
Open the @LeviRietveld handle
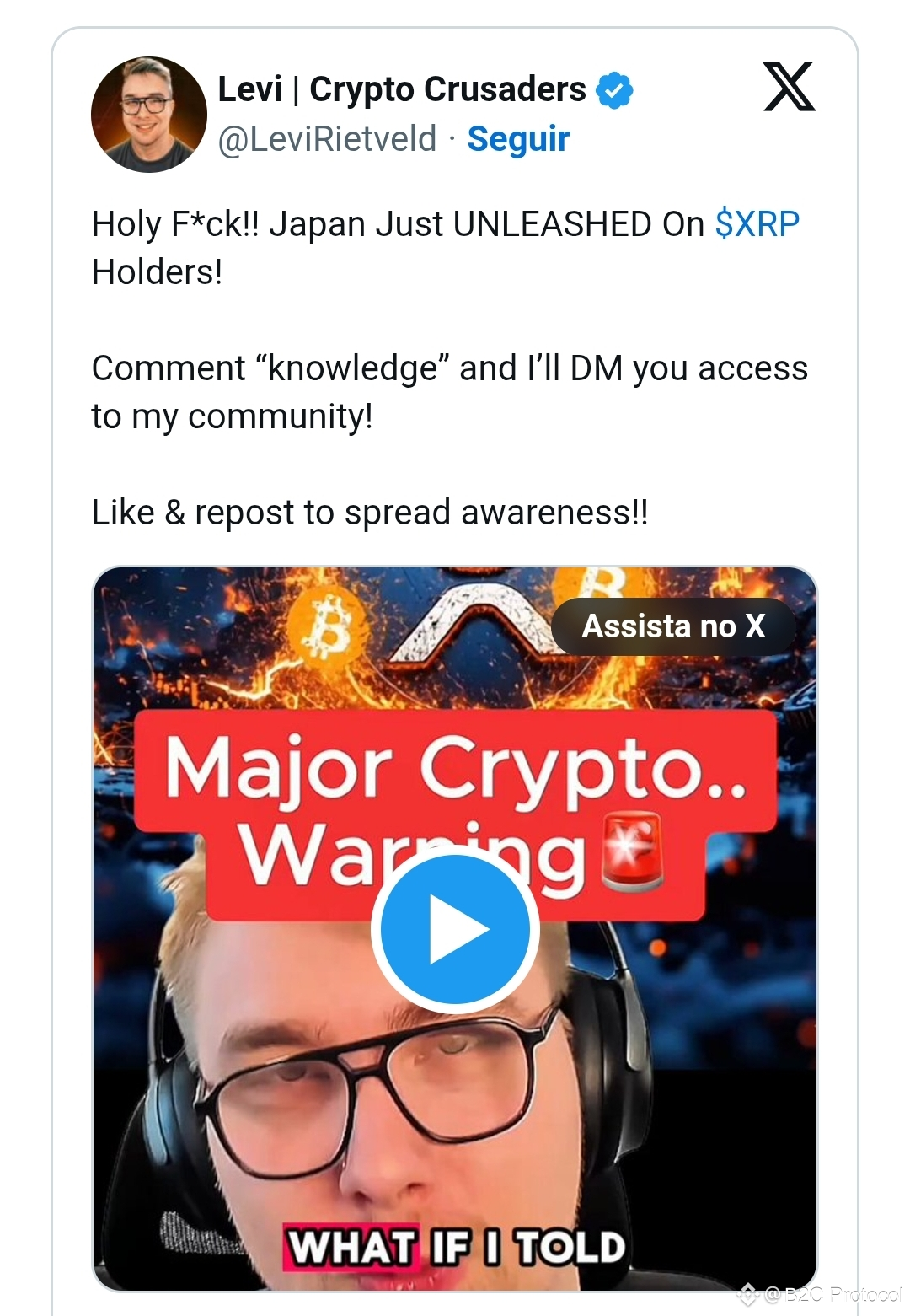(x=327, y=139)
